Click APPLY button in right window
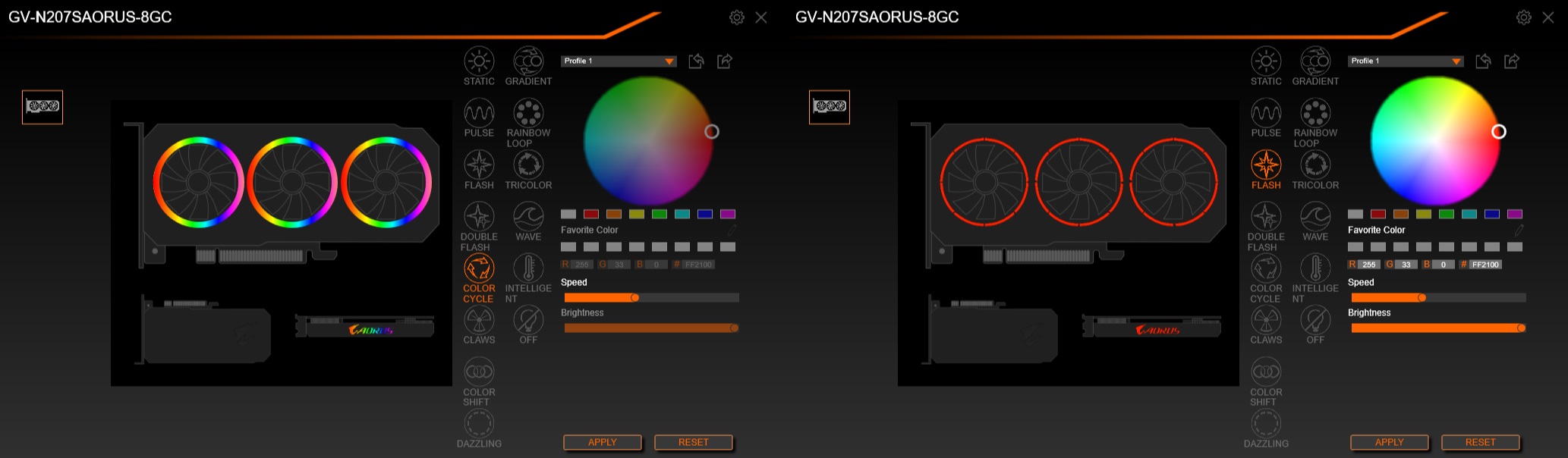Viewport: 1568px width, 458px height. [x=1390, y=442]
